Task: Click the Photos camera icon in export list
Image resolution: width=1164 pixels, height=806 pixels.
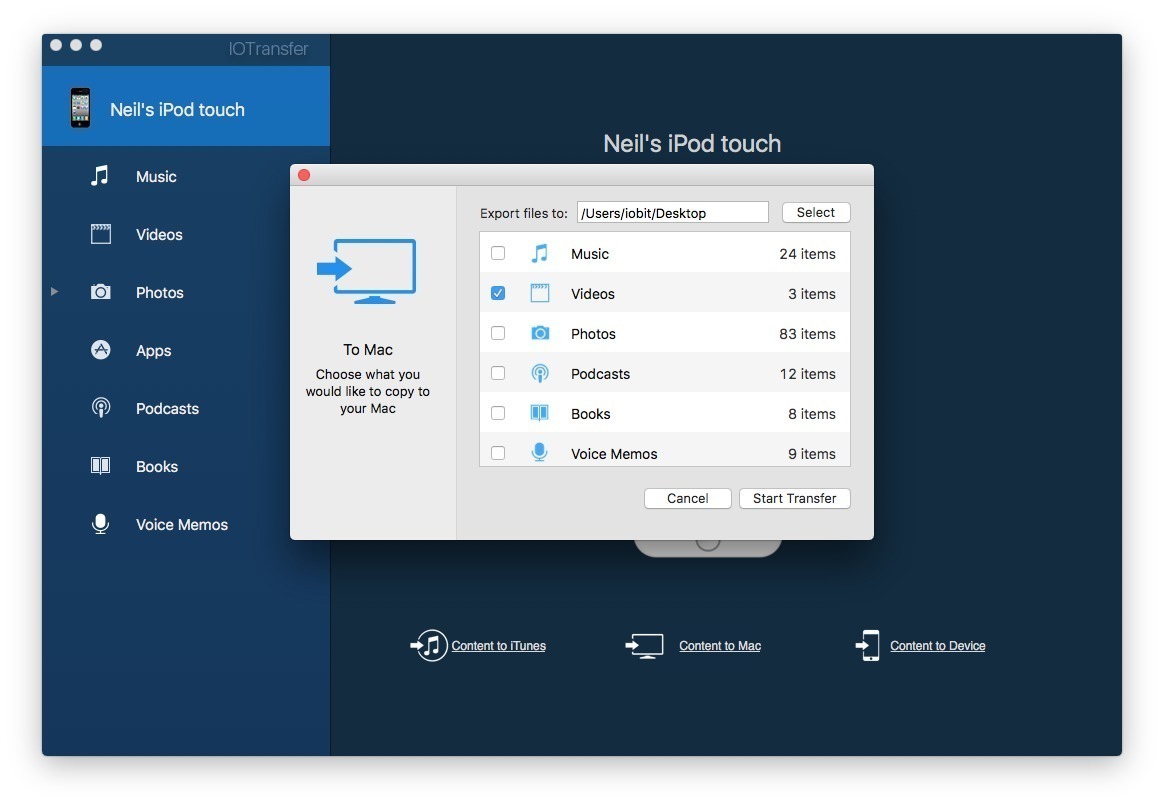Action: point(540,333)
